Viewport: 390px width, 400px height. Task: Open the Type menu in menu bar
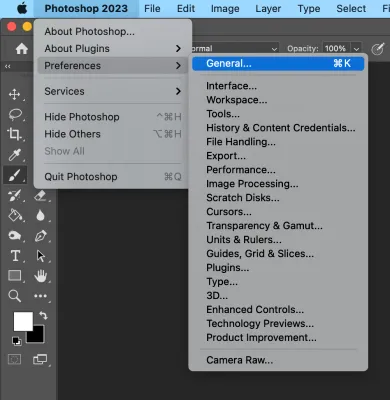309,8
